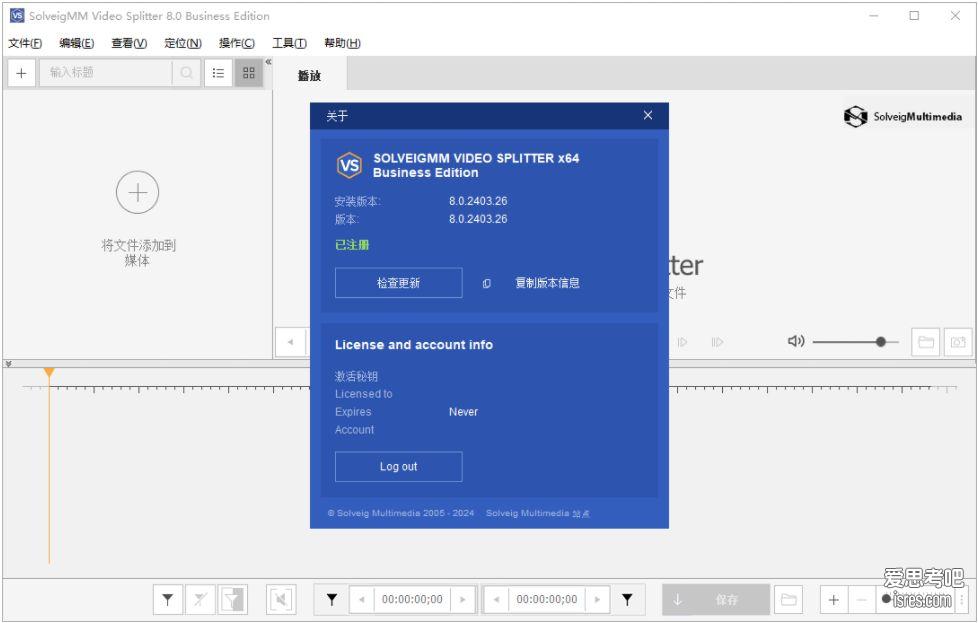Click the open folder icon near volume
This screenshot has height=623, width=978.
click(926, 342)
